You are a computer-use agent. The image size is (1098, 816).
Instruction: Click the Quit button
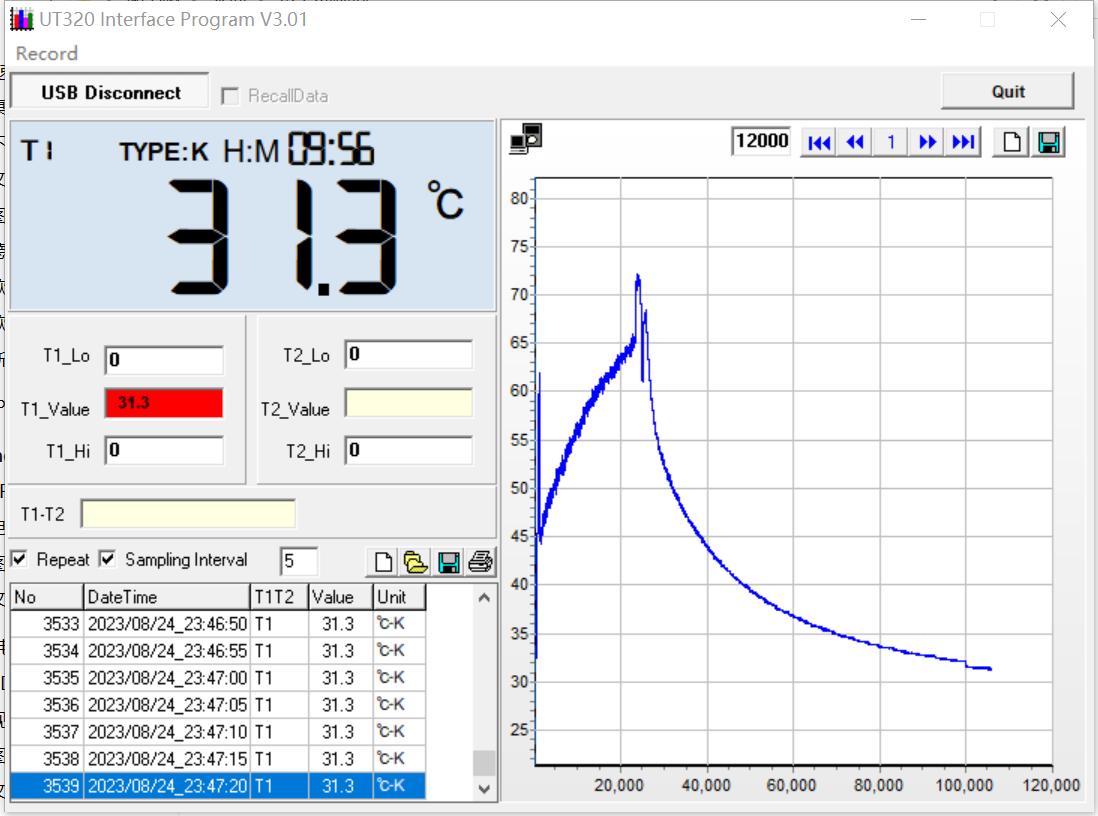coord(1007,91)
